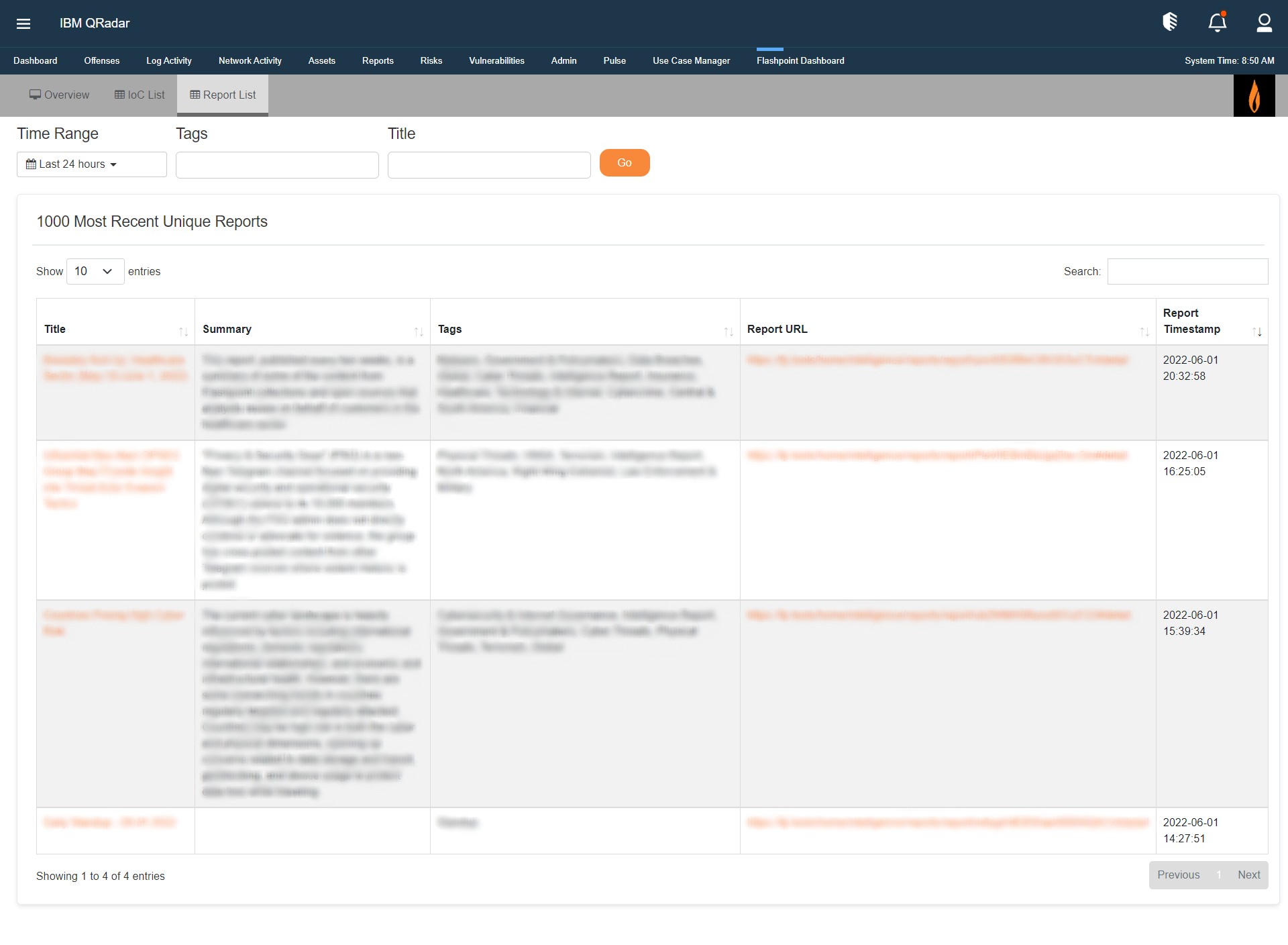Open the Admin menu item

point(564,60)
